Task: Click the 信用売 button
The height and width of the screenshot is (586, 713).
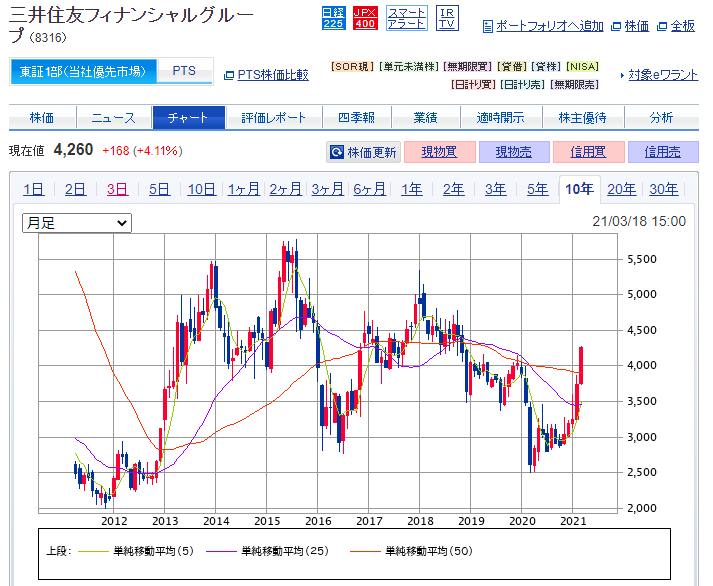Action: tap(663, 152)
